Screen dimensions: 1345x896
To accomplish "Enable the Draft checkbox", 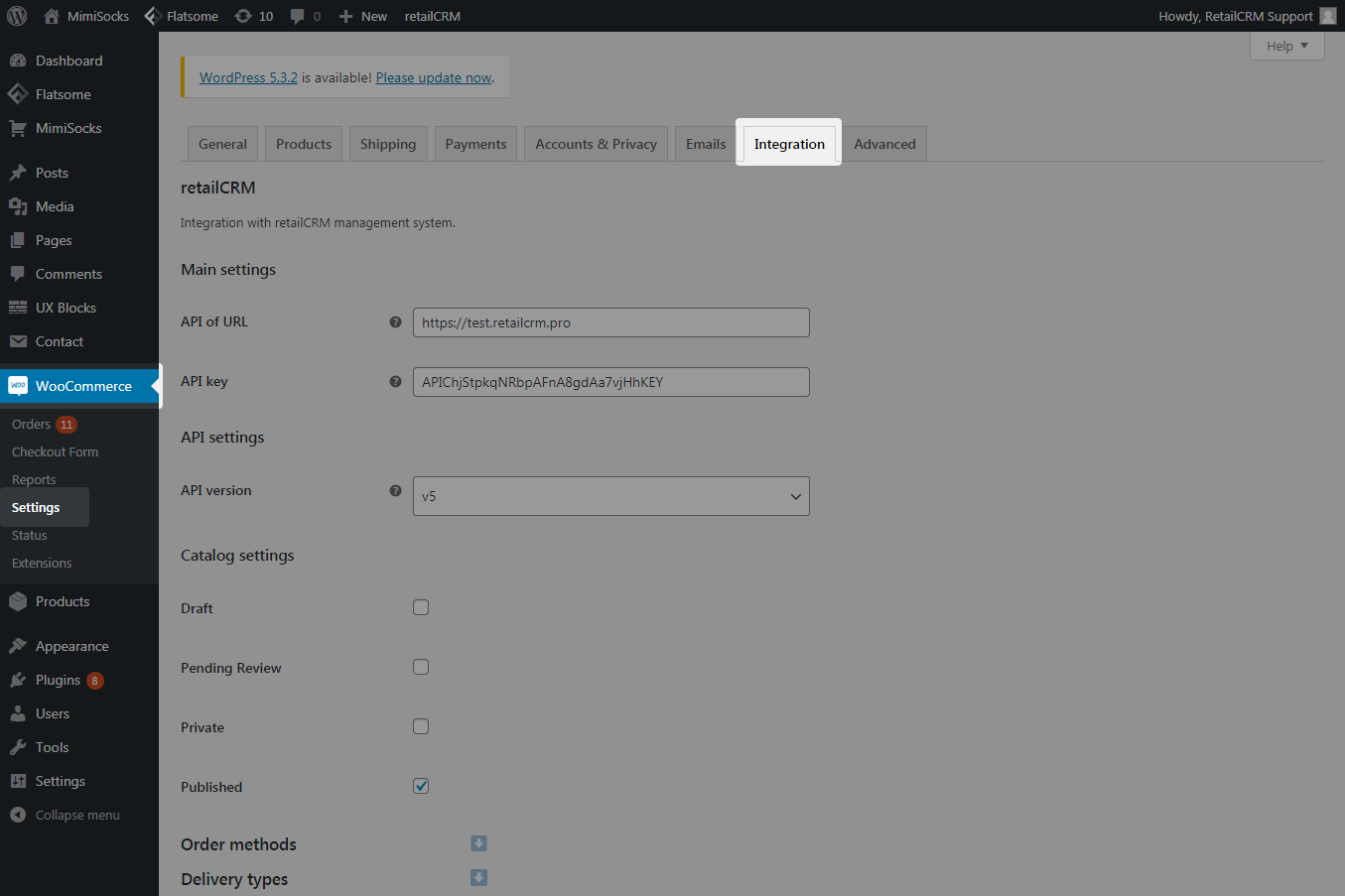I will [421, 607].
